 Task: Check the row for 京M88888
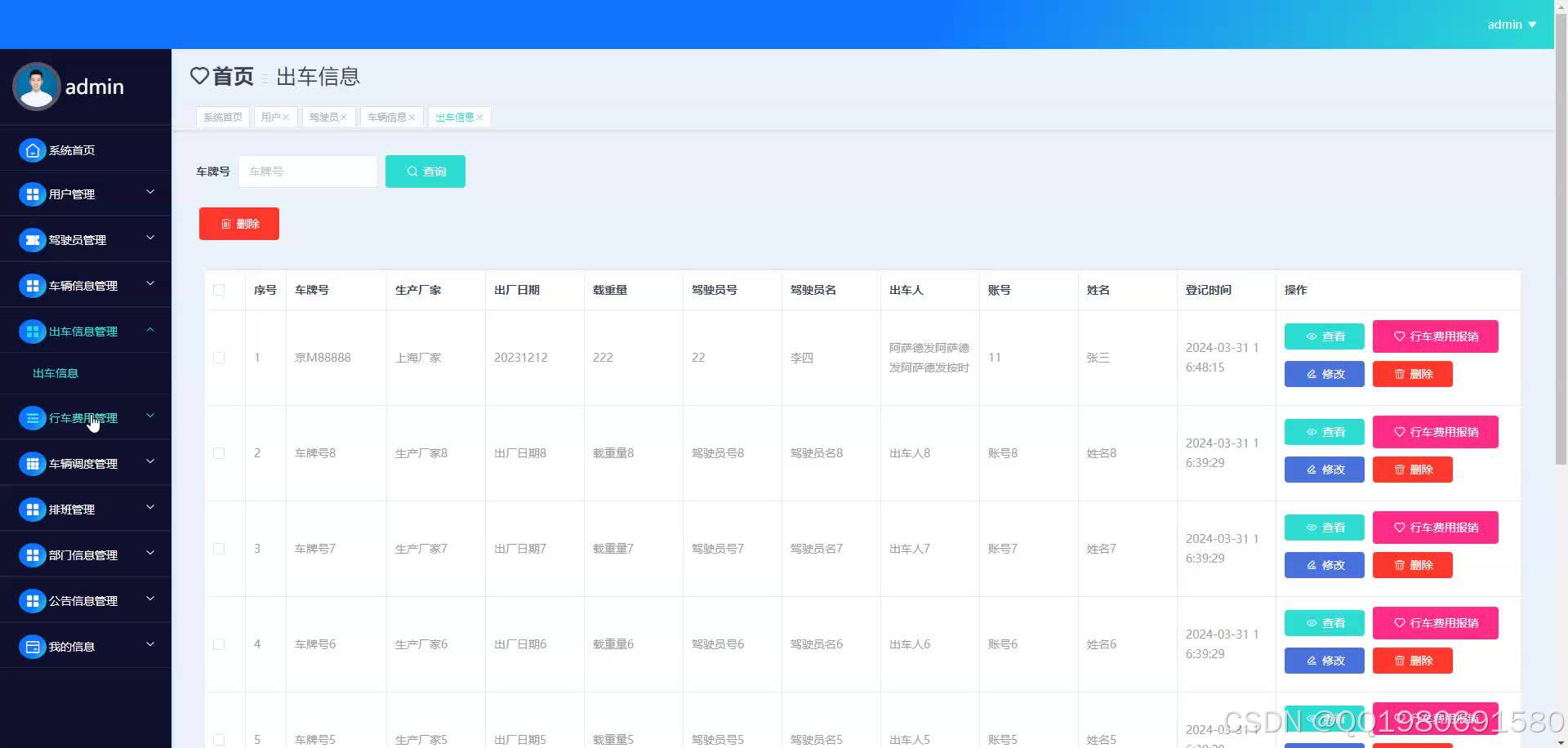tap(219, 358)
